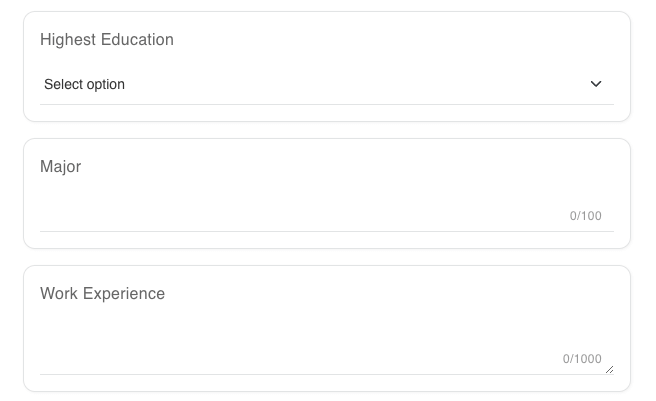Click the 'Work Experience' field label
The image size is (656, 401).
tap(103, 294)
